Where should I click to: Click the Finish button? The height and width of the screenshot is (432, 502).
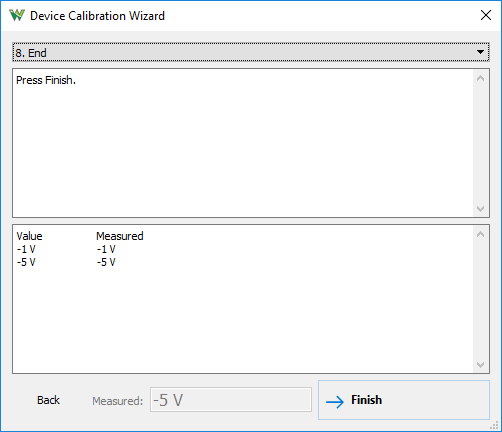pyautogui.click(x=404, y=400)
